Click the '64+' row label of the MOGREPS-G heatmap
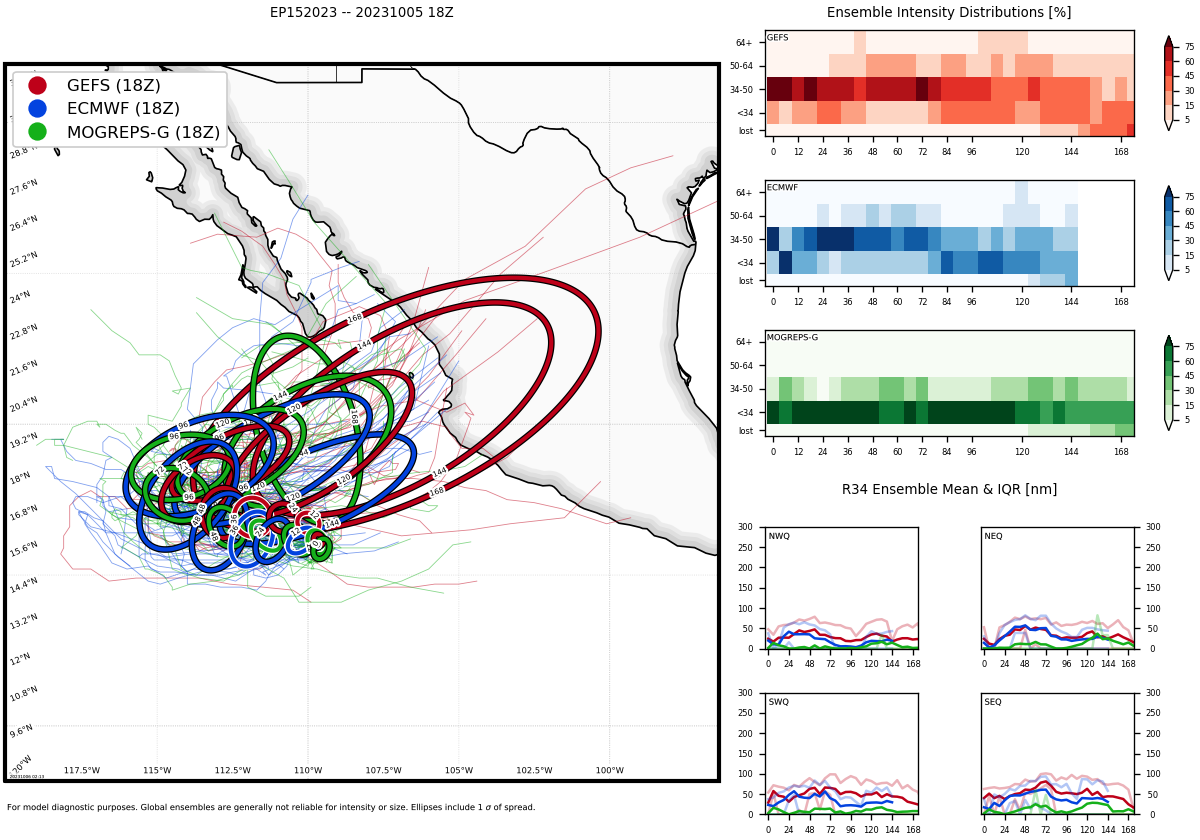This screenshot has width=1200, height=840. point(744,343)
